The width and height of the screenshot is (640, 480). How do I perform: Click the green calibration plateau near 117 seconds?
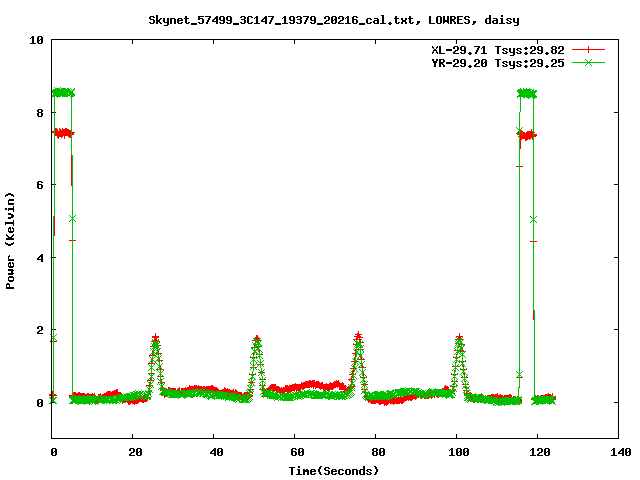[527, 93]
